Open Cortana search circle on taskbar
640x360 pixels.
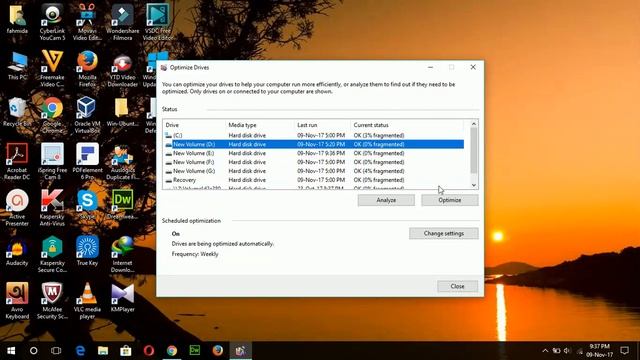click(33, 351)
